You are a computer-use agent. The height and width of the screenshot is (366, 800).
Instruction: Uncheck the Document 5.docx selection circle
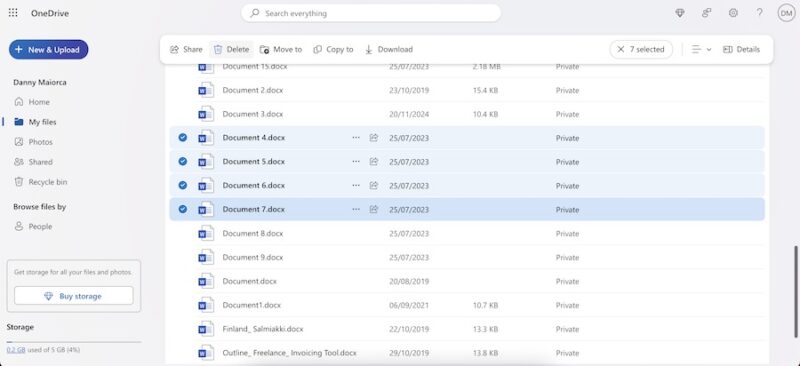(x=183, y=161)
